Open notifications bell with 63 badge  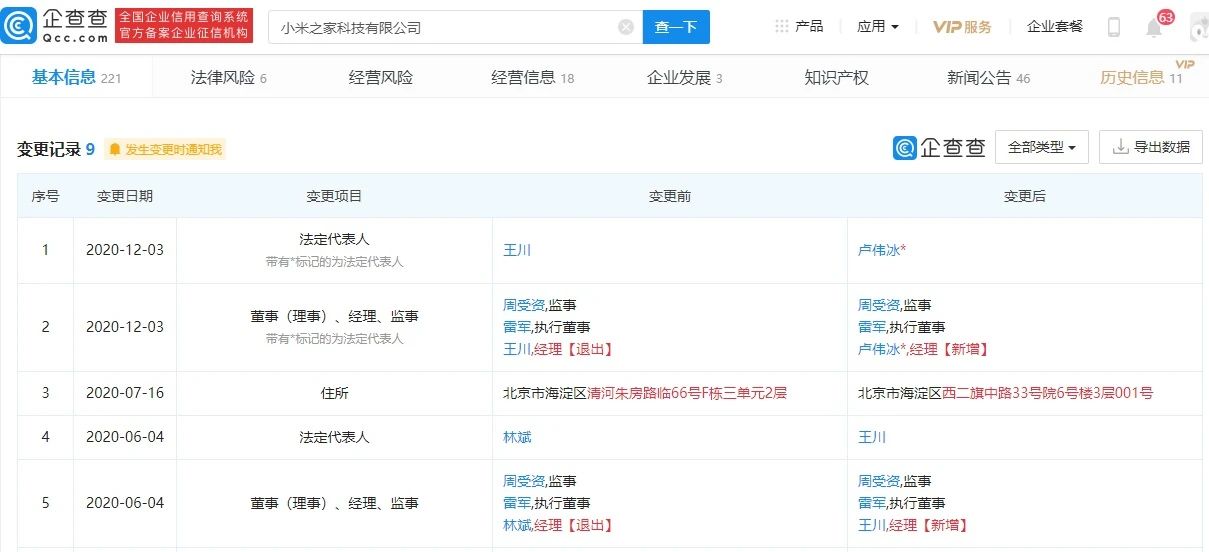pyautogui.click(x=1154, y=27)
